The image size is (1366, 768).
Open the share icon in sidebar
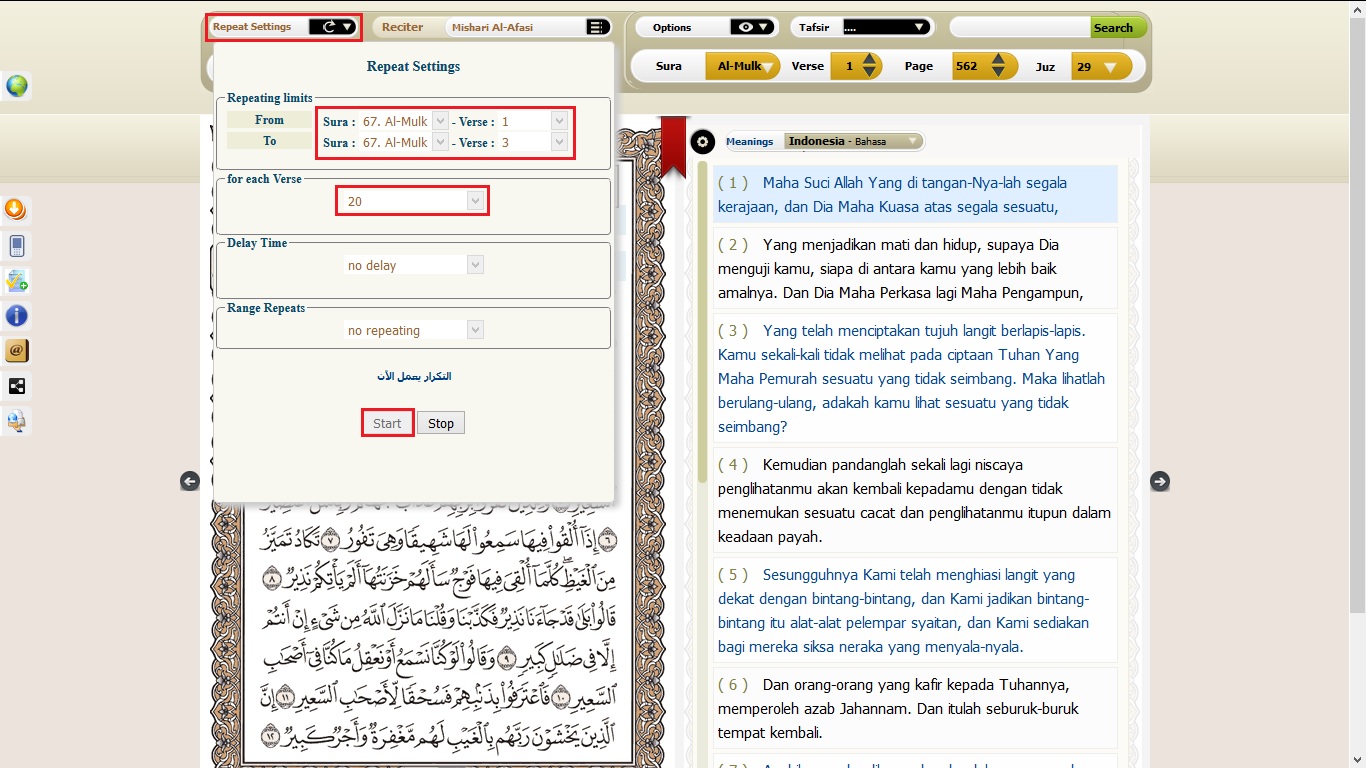coord(16,385)
